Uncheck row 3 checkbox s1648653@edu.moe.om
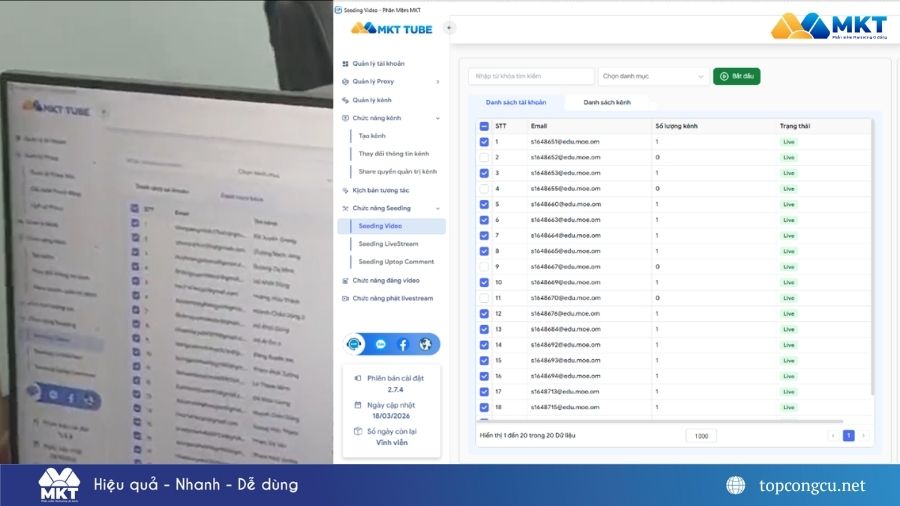 (x=484, y=173)
